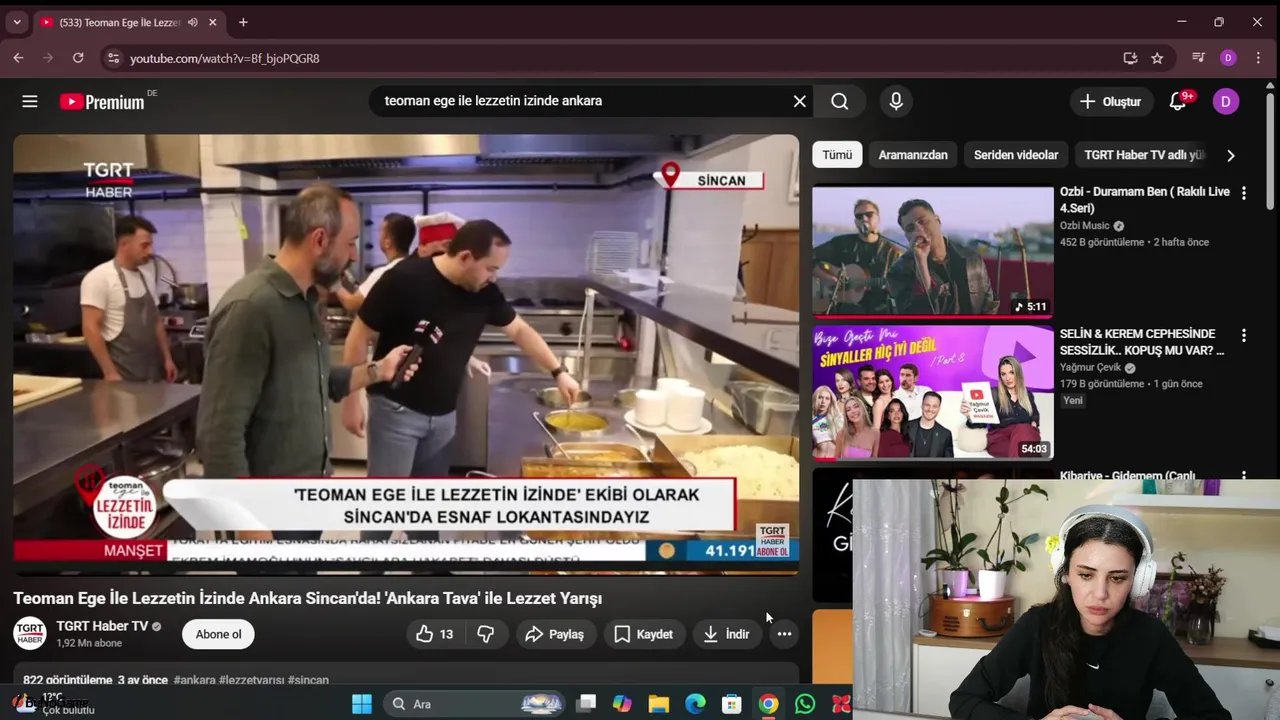Open a new browser tab
This screenshot has width=1280, height=720.
[x=243, y=22]
